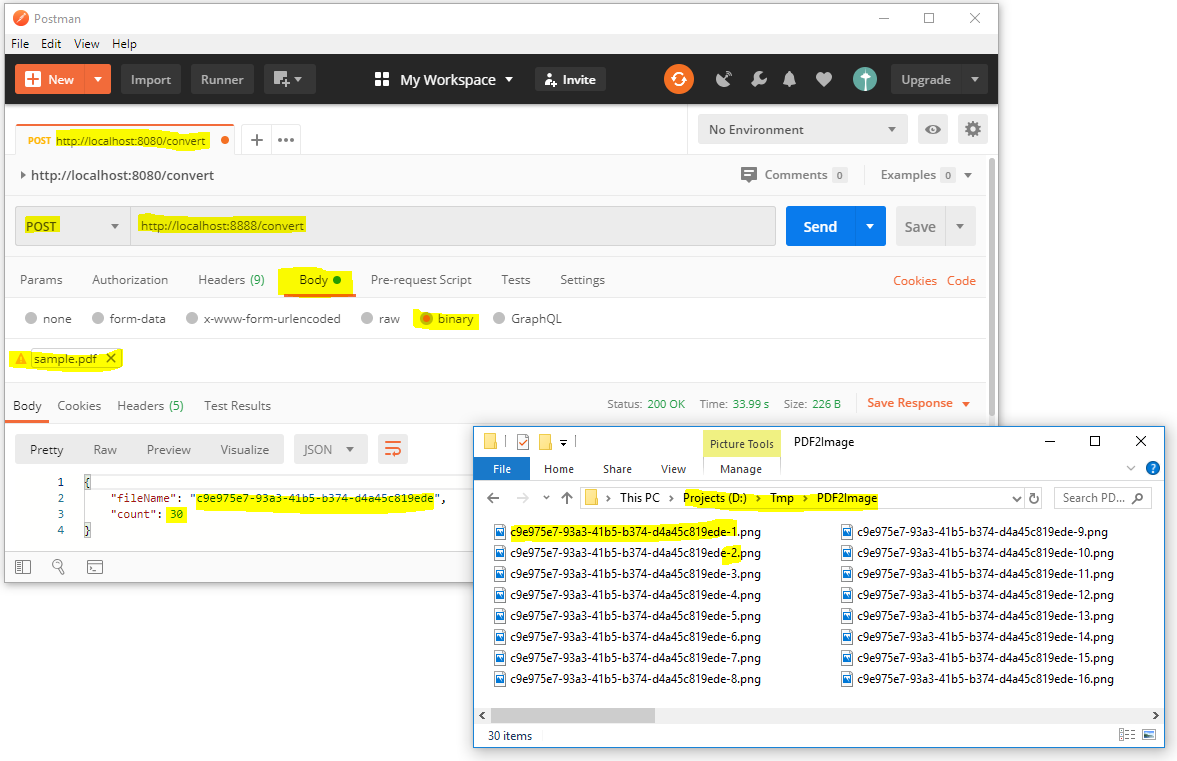Click the Runner button
1177x761 pixels.
pos(222,79)
